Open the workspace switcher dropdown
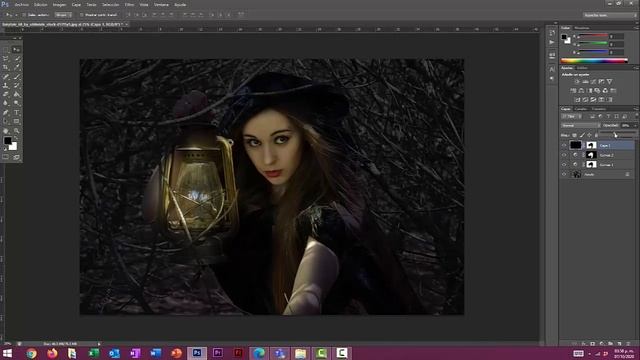640x360 pixels. click(610, 15)
